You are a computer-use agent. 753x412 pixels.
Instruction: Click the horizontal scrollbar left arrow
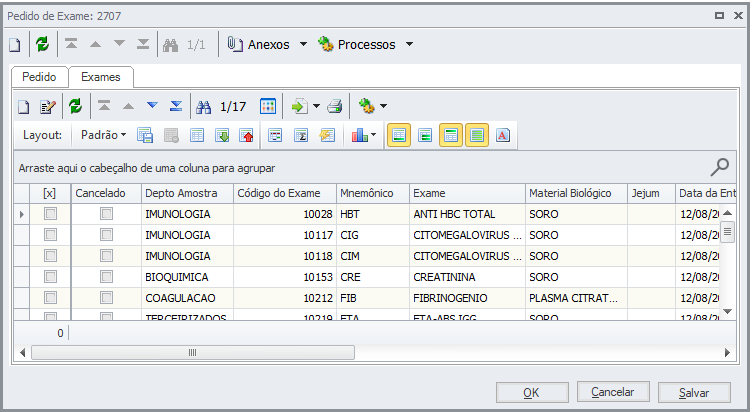click(23, 352)
